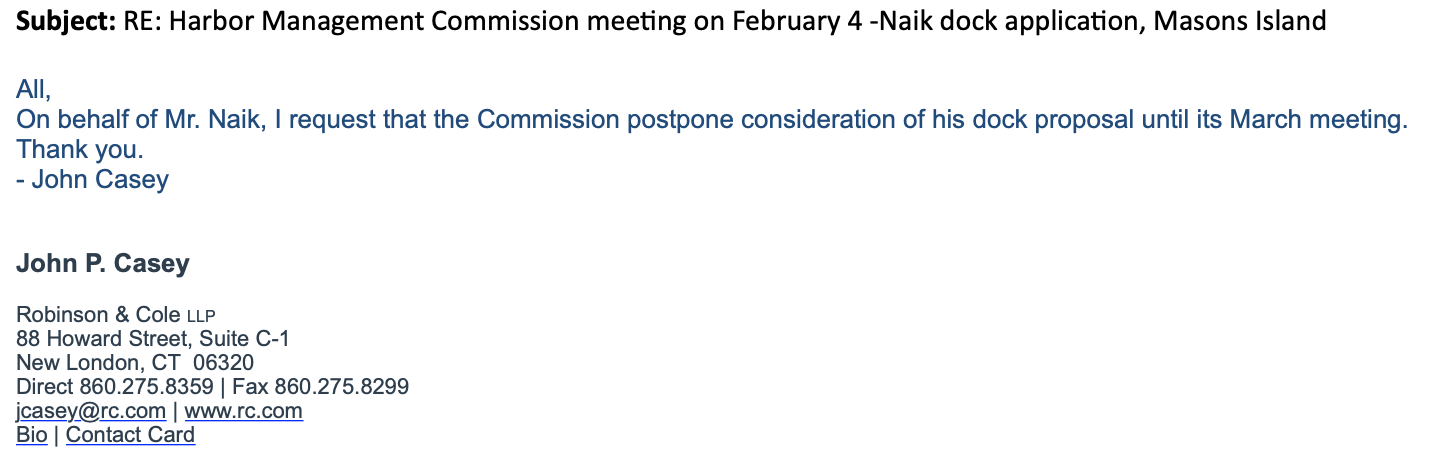Open the jcasey@rc.com email link
This screenshot has width=1446, height=456.
(91, 411)
